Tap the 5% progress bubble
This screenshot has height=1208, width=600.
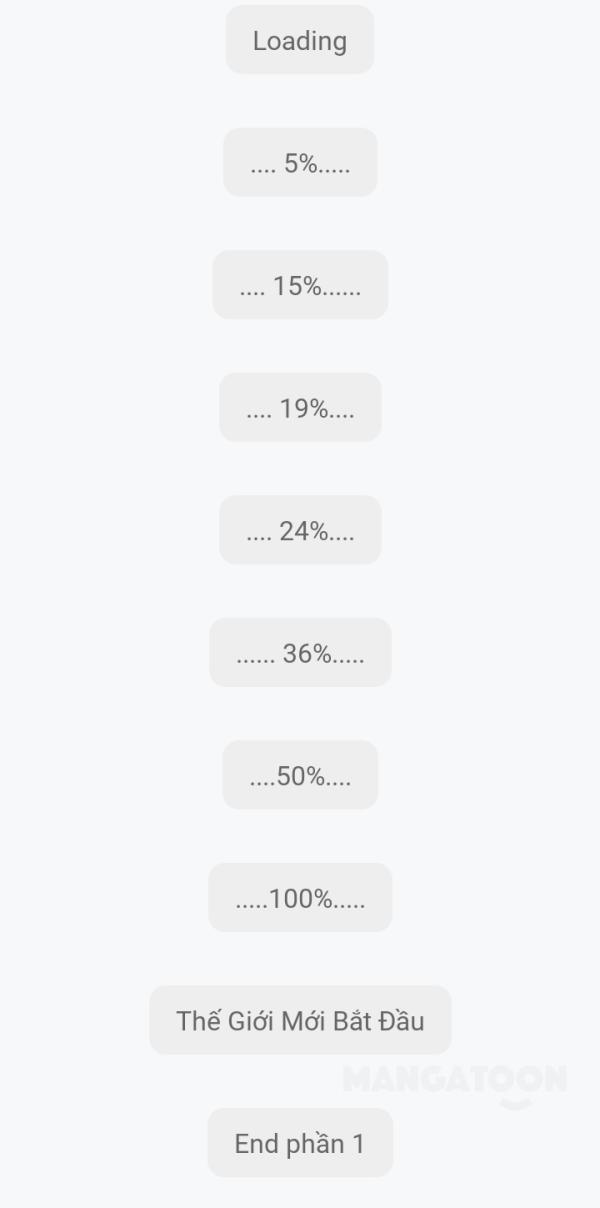pyautogui.click(x=300, y=163)
